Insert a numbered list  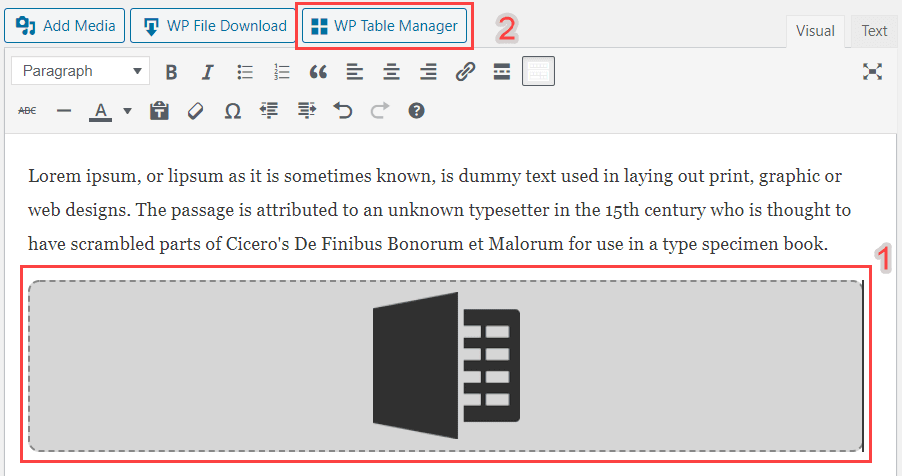pos(282,72)
